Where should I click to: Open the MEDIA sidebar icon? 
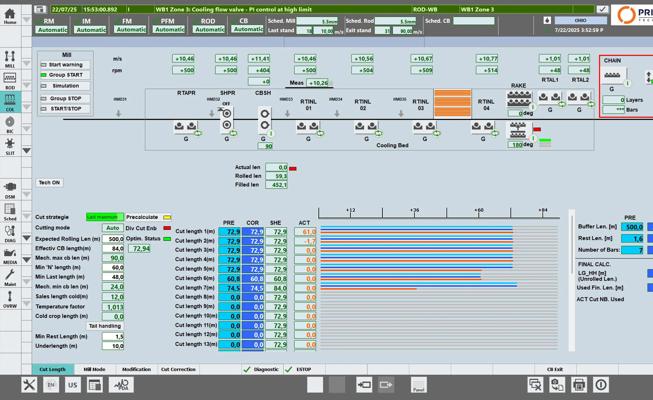pyautogui.click(x=10, y=255)
